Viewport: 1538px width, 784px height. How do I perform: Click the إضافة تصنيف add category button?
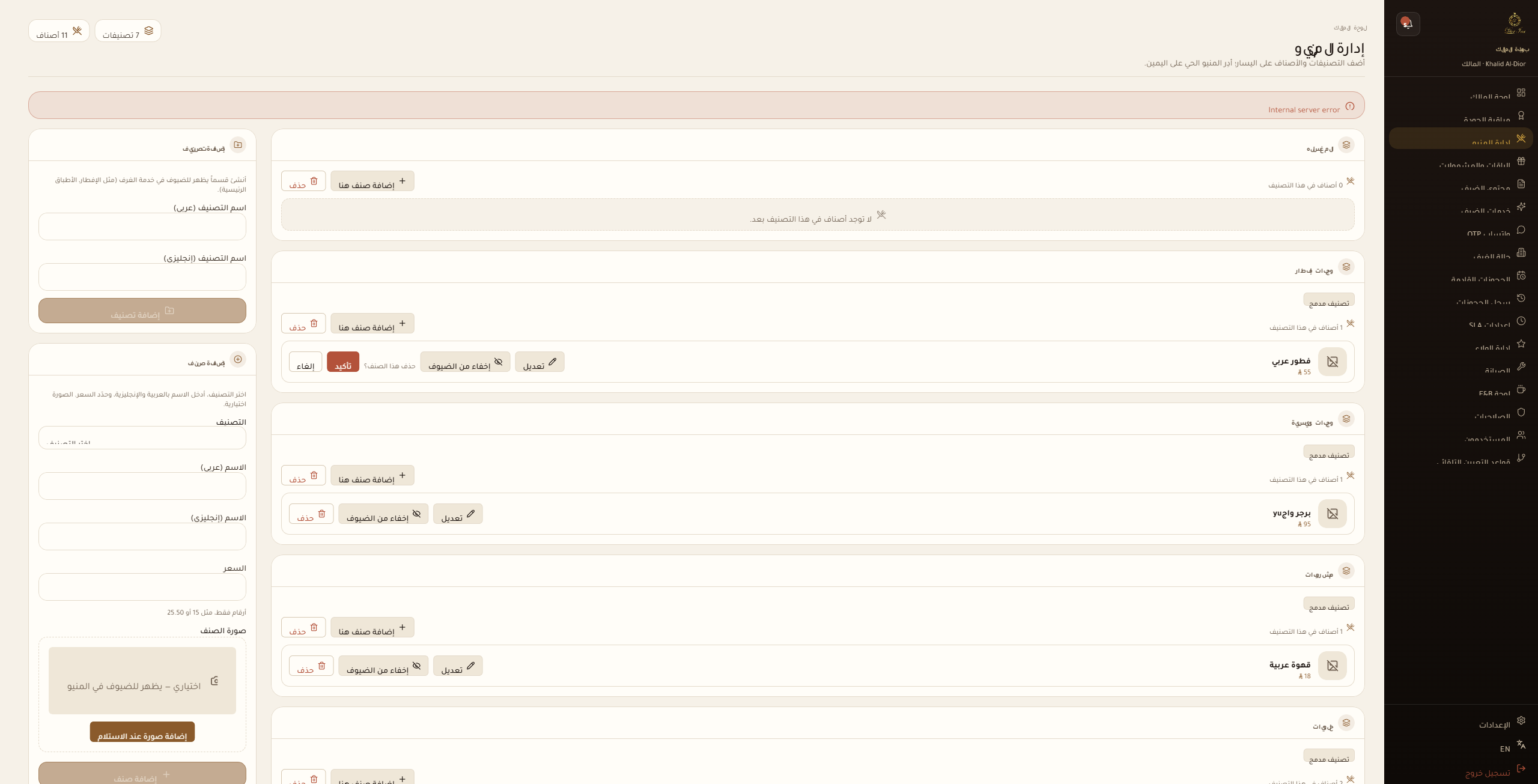coord(142,311)
